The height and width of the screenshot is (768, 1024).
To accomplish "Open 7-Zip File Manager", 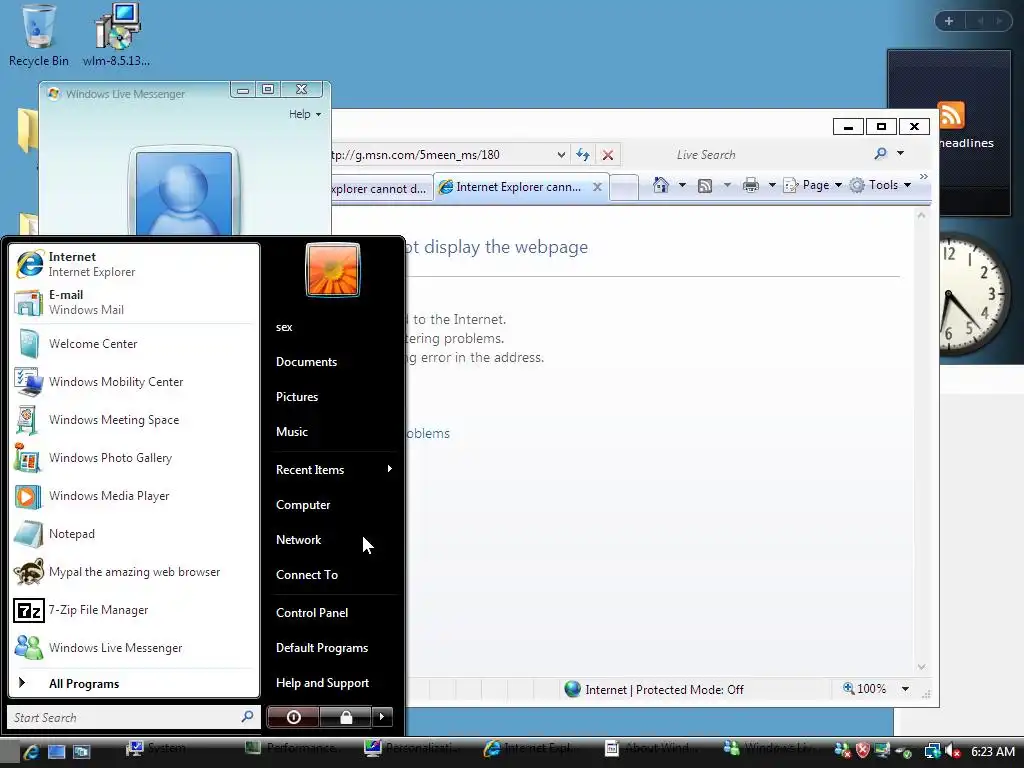I will click(x=134, y=609).
